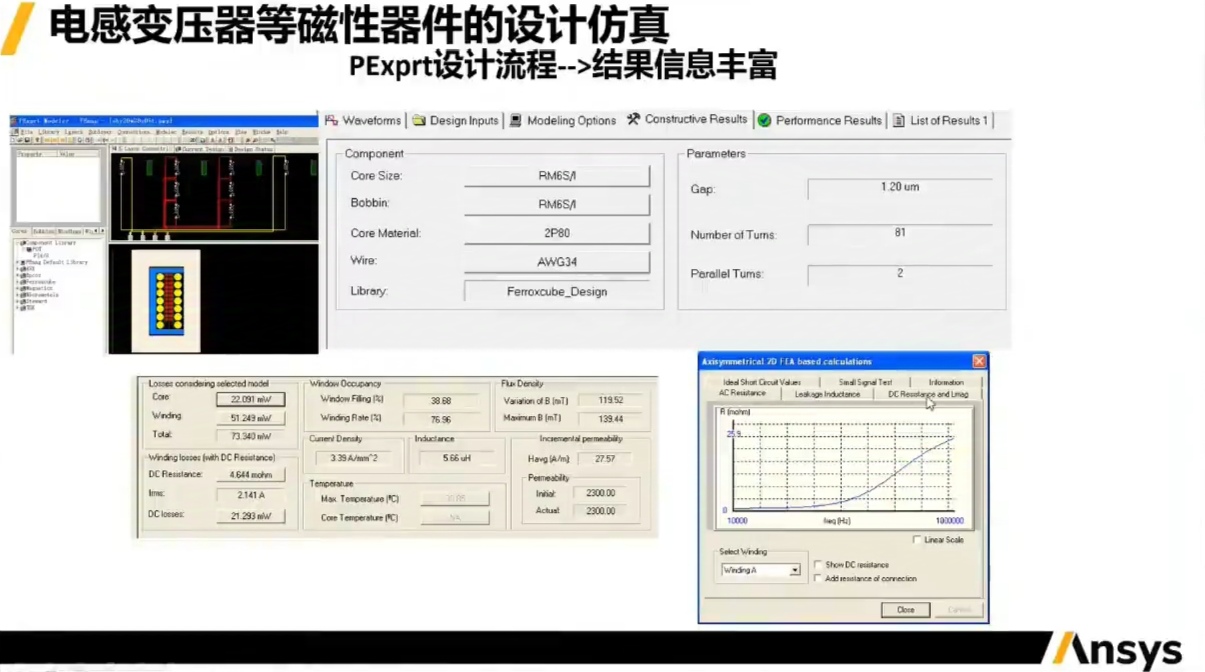Select the Bobbins tab in library pane
The image size is (1205, 672).
coord(44,231)
